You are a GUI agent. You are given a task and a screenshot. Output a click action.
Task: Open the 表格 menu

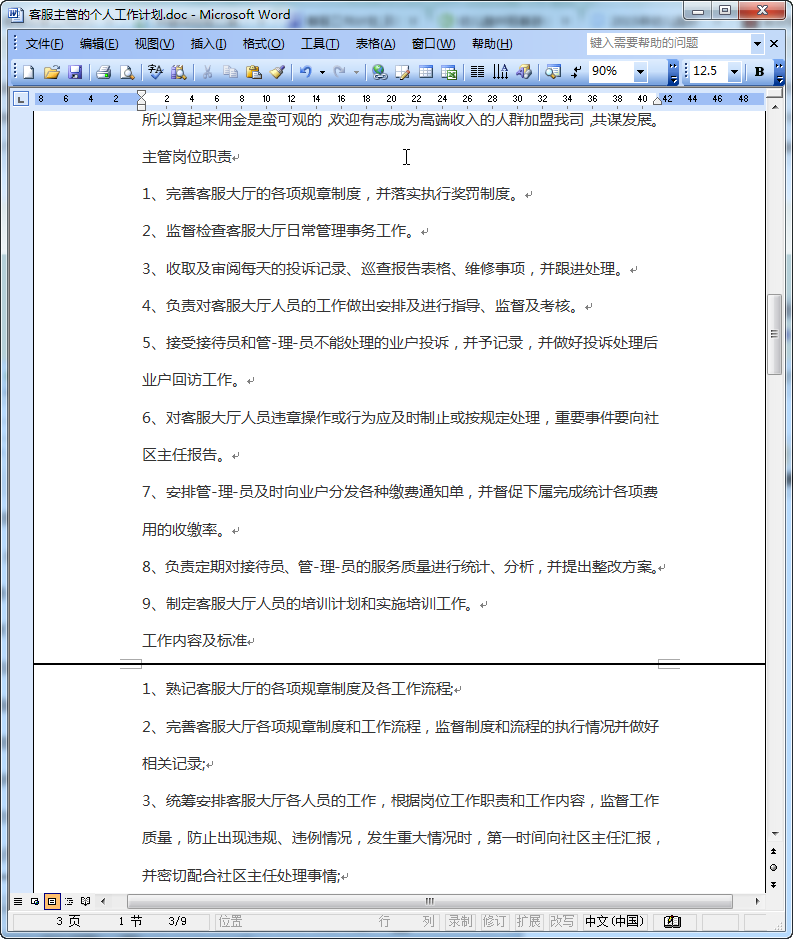click(375, 44)
